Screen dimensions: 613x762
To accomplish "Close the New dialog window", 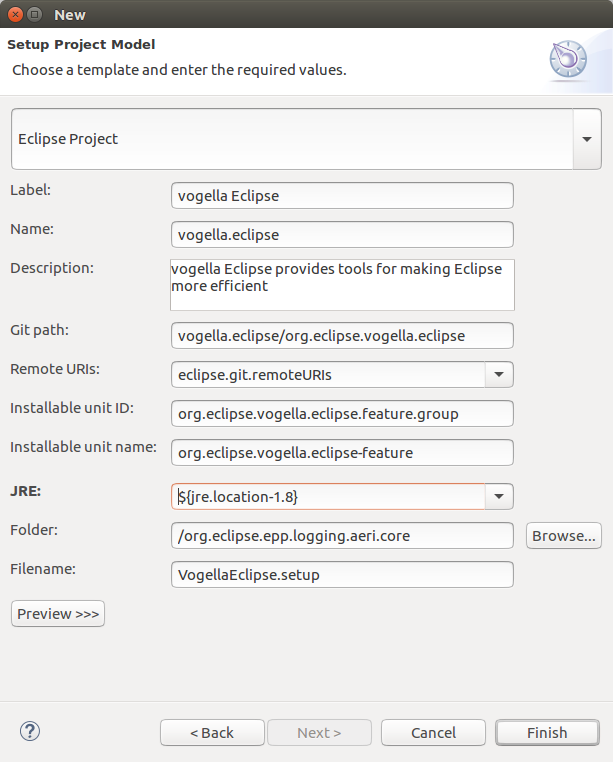I will tap(16, 15).
